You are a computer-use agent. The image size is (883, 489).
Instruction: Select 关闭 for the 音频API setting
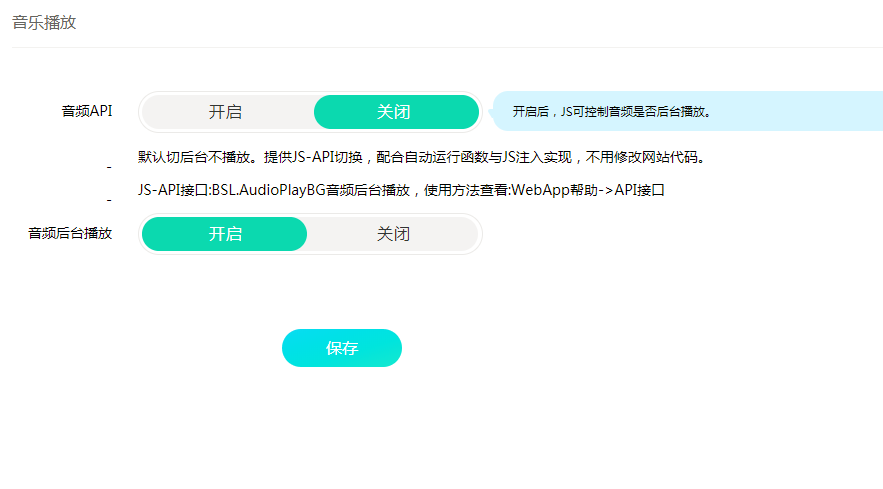pyautogui.click(x=396, y=112)
